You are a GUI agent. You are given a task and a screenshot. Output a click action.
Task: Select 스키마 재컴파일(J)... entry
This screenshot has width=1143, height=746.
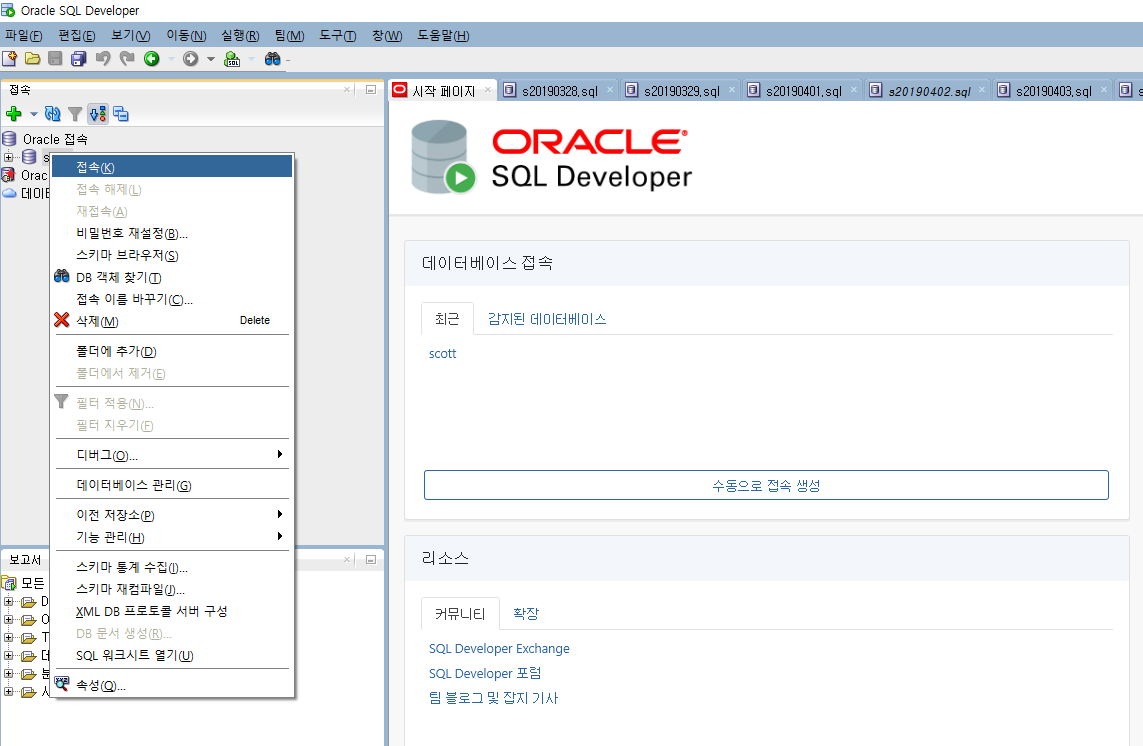[x=172, y=589]
